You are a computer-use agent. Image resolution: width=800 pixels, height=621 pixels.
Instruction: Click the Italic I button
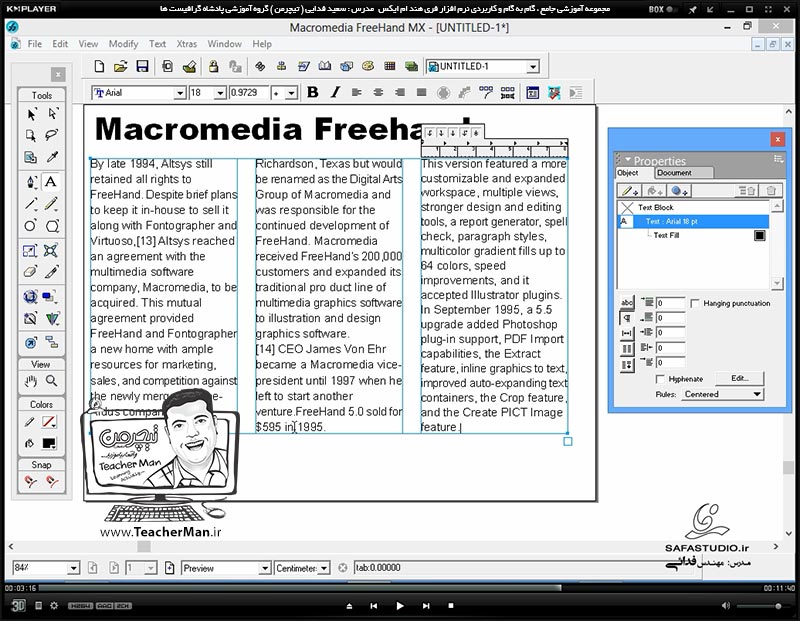[x=335, y=92]
